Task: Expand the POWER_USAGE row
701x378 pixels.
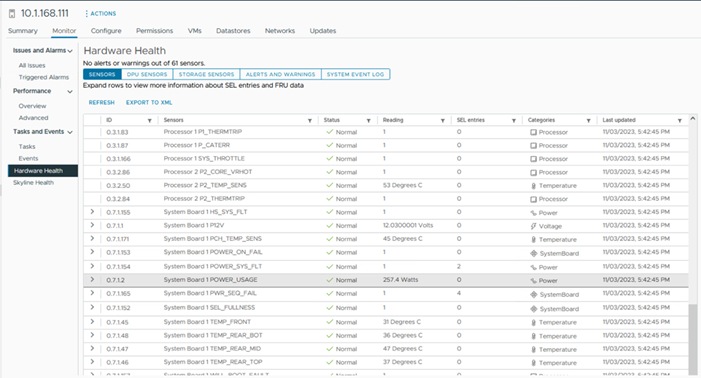Action: (92, 280)
